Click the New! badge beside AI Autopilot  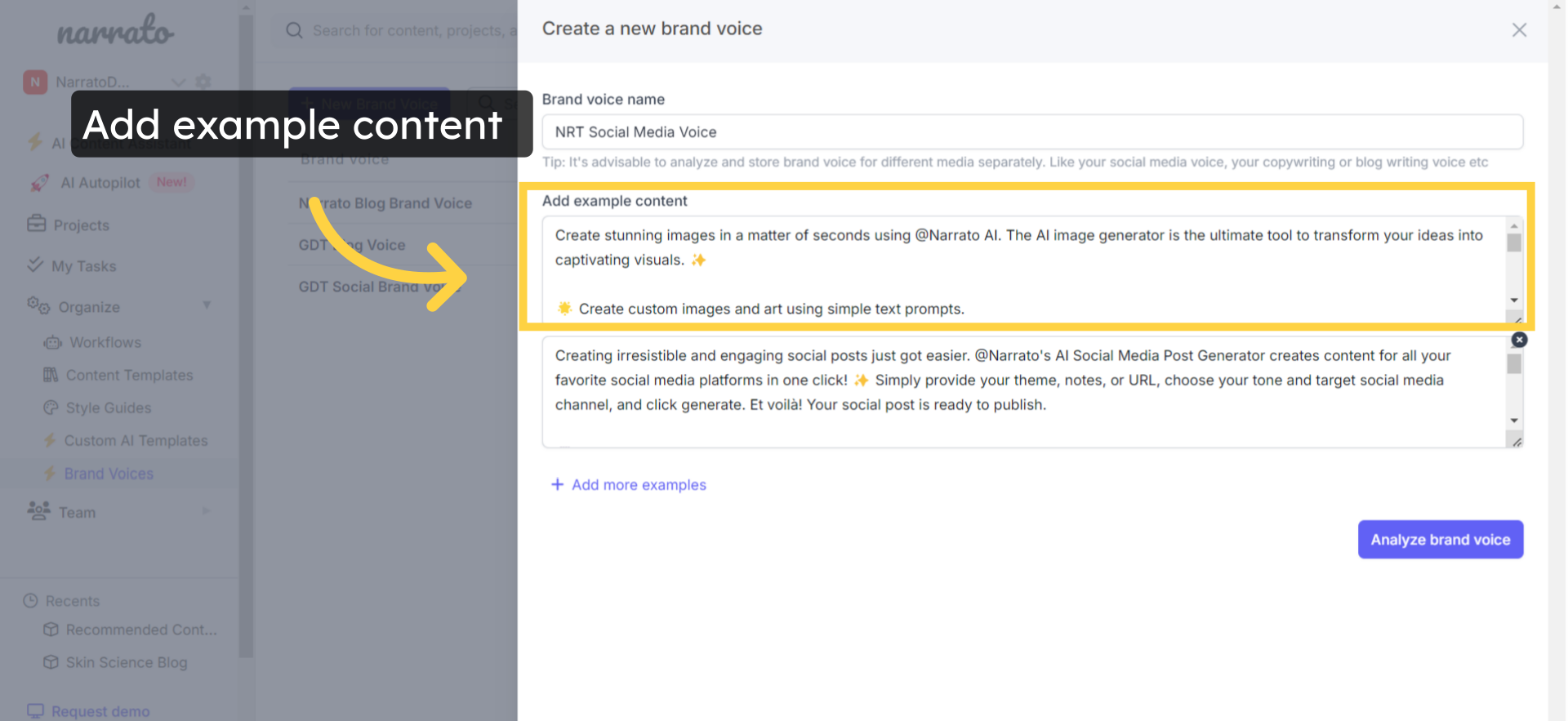(x=171, y=182)
